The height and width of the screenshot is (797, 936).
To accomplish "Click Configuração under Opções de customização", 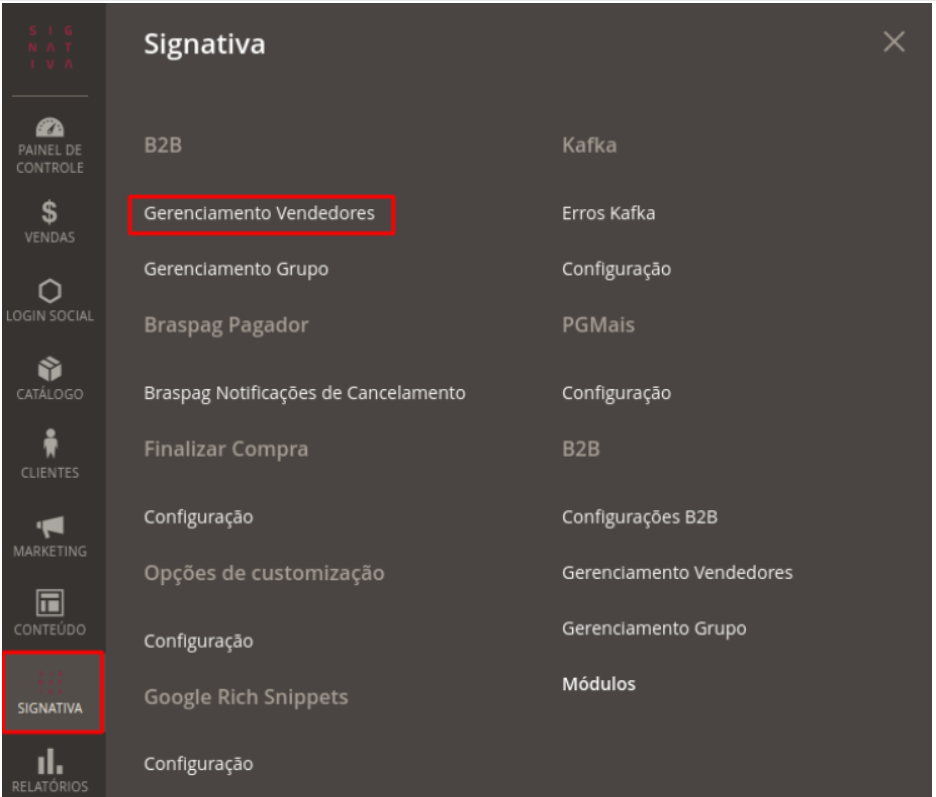I will (x=198, y=640).
